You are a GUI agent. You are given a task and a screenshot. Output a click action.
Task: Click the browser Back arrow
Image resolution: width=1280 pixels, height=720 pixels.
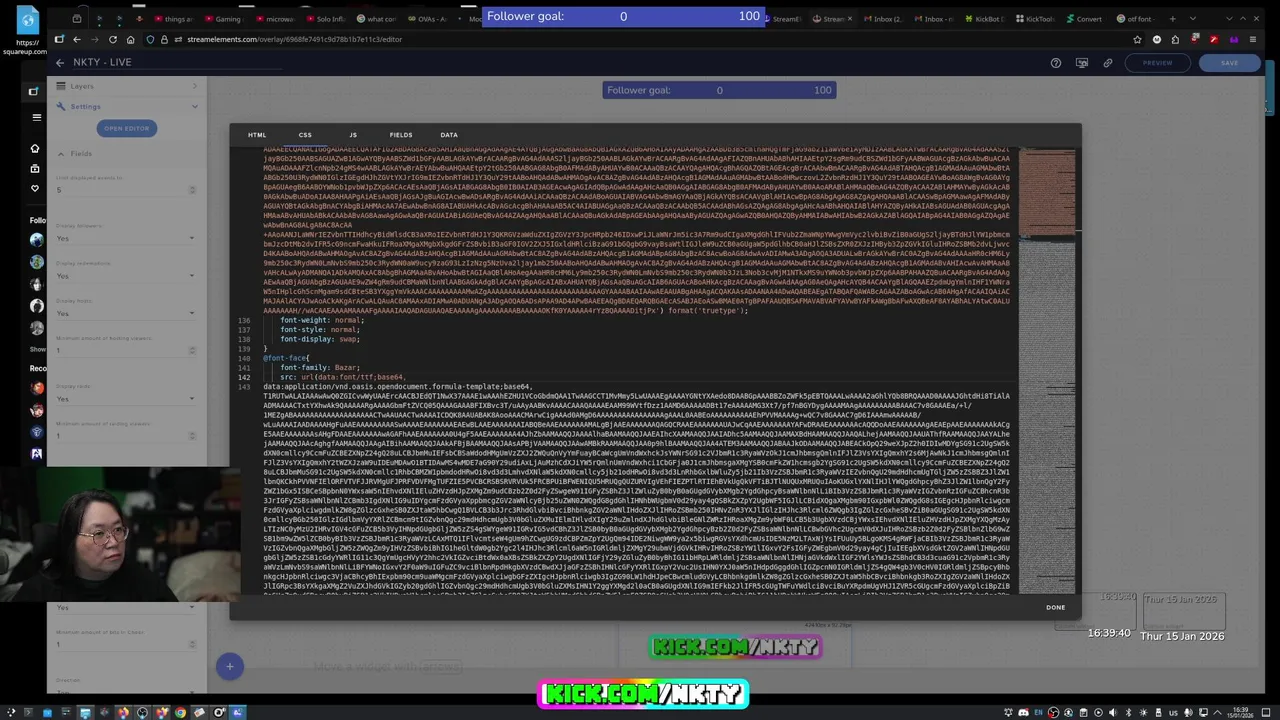[76, 39]
